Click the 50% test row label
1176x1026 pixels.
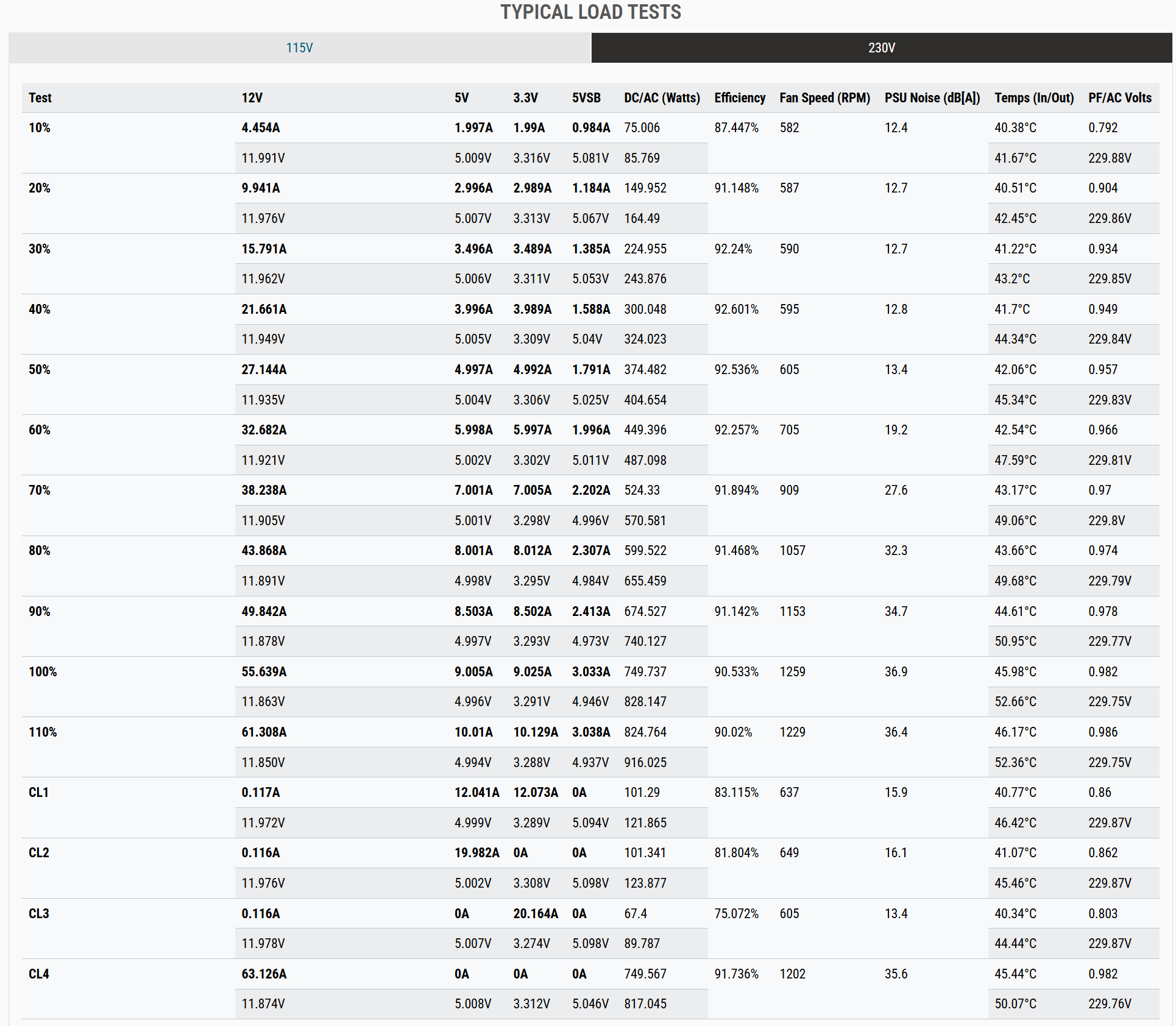point(40,370)
